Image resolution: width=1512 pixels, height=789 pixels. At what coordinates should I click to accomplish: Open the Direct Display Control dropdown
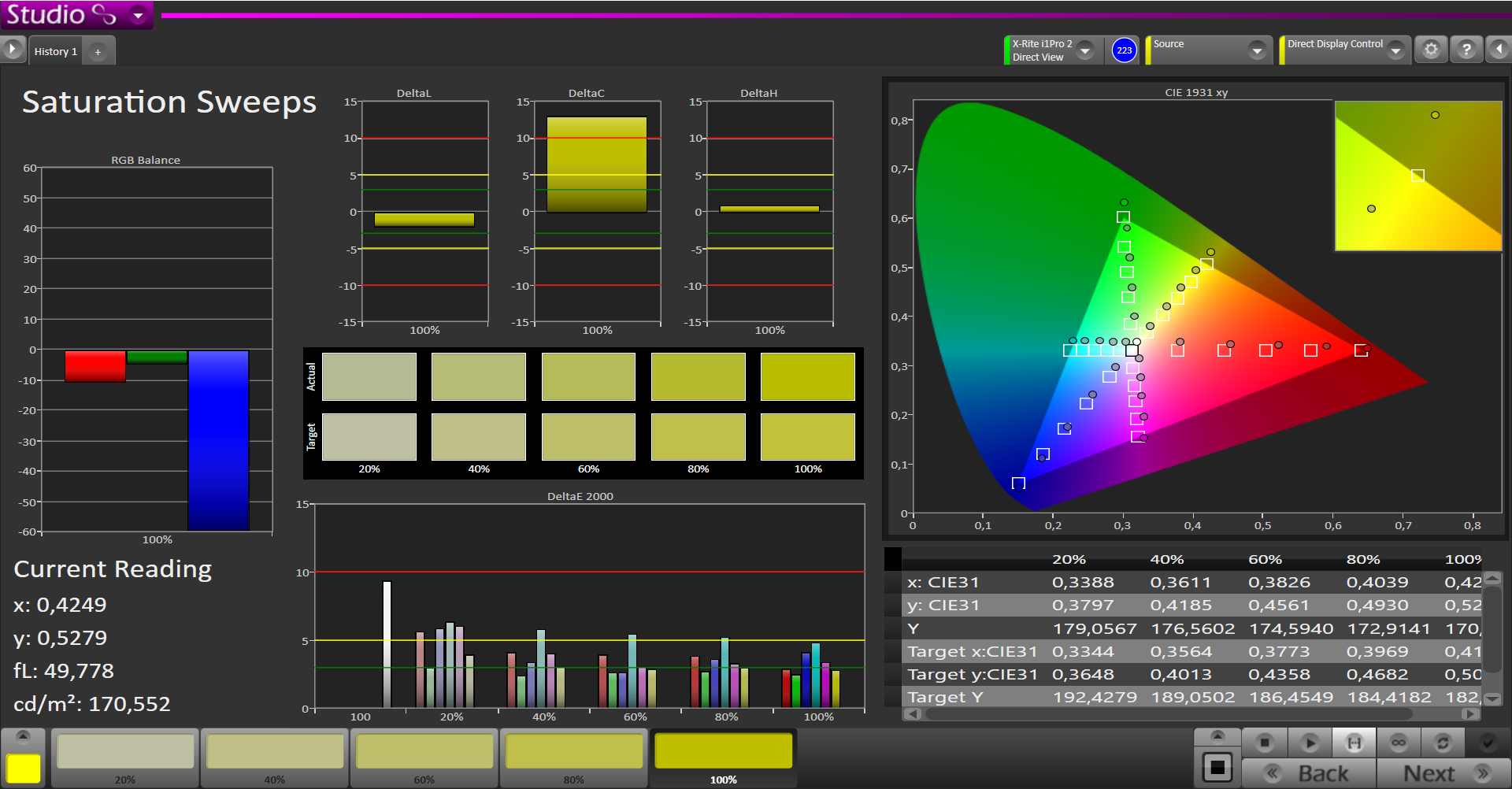[1395, 50]
